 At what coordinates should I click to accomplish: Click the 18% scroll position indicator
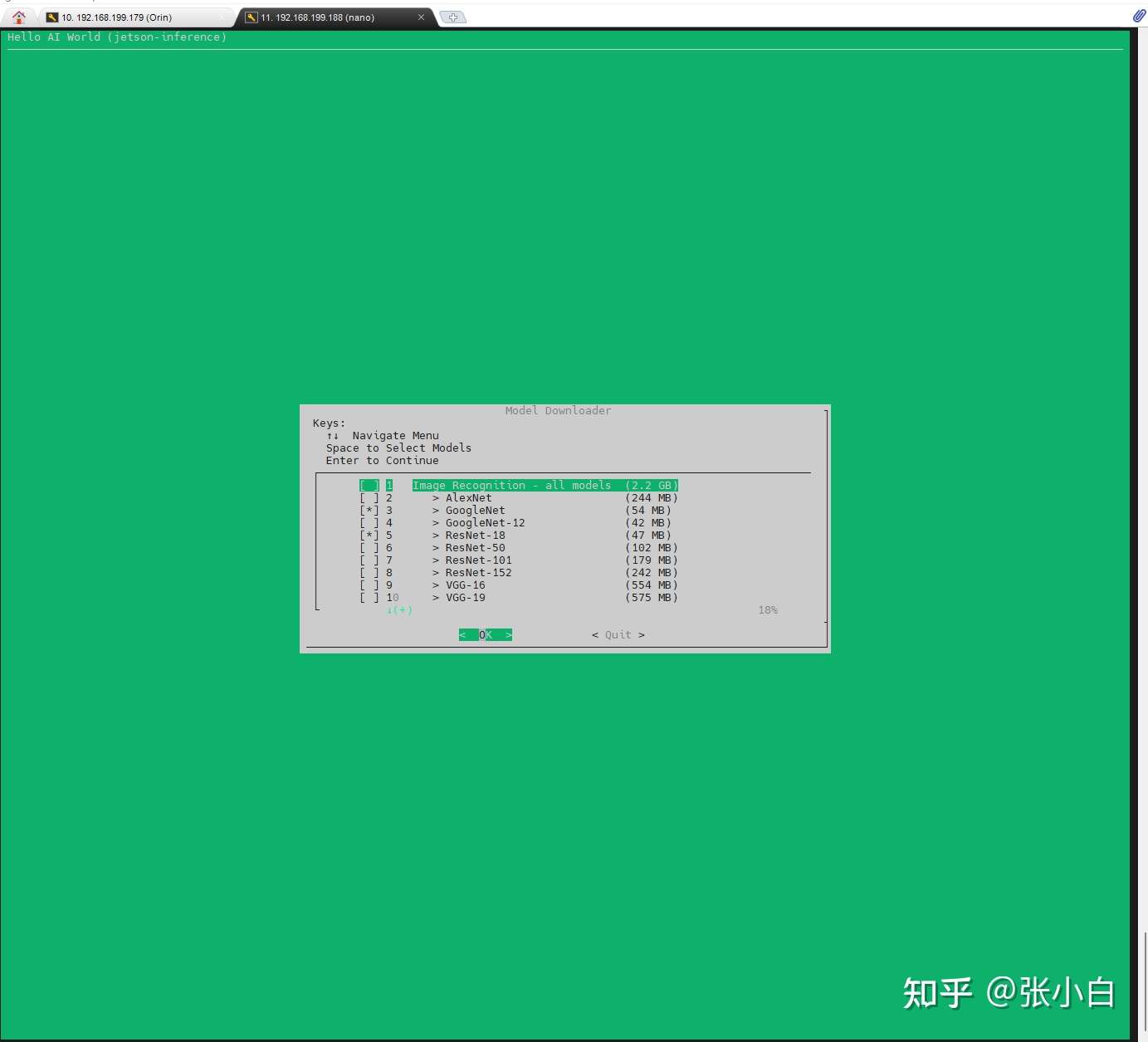coord(768,610)
